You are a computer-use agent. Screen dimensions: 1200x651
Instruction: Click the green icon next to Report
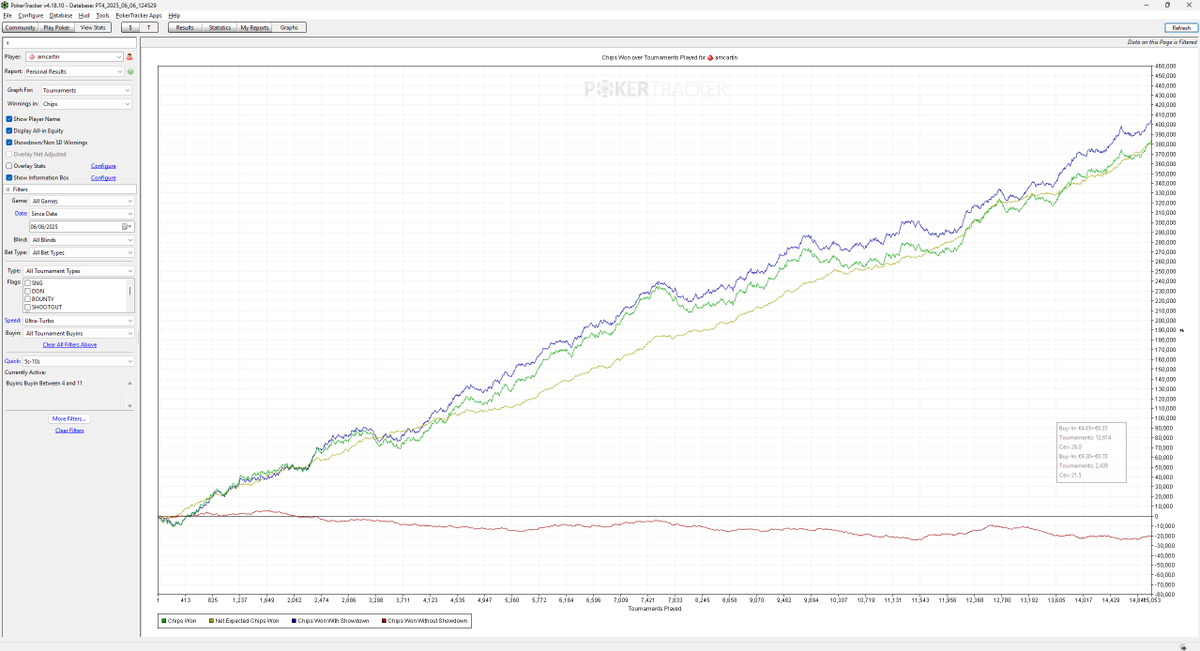point(130,72)
